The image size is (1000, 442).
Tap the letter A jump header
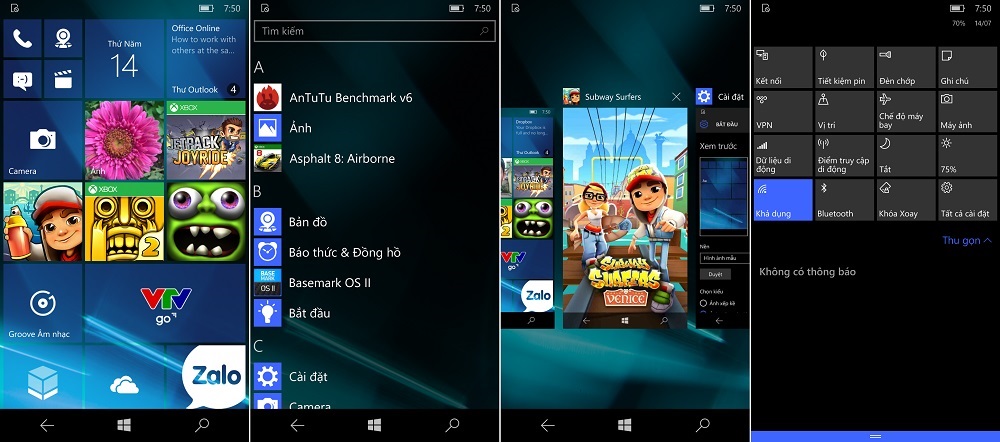pos(258,68)
